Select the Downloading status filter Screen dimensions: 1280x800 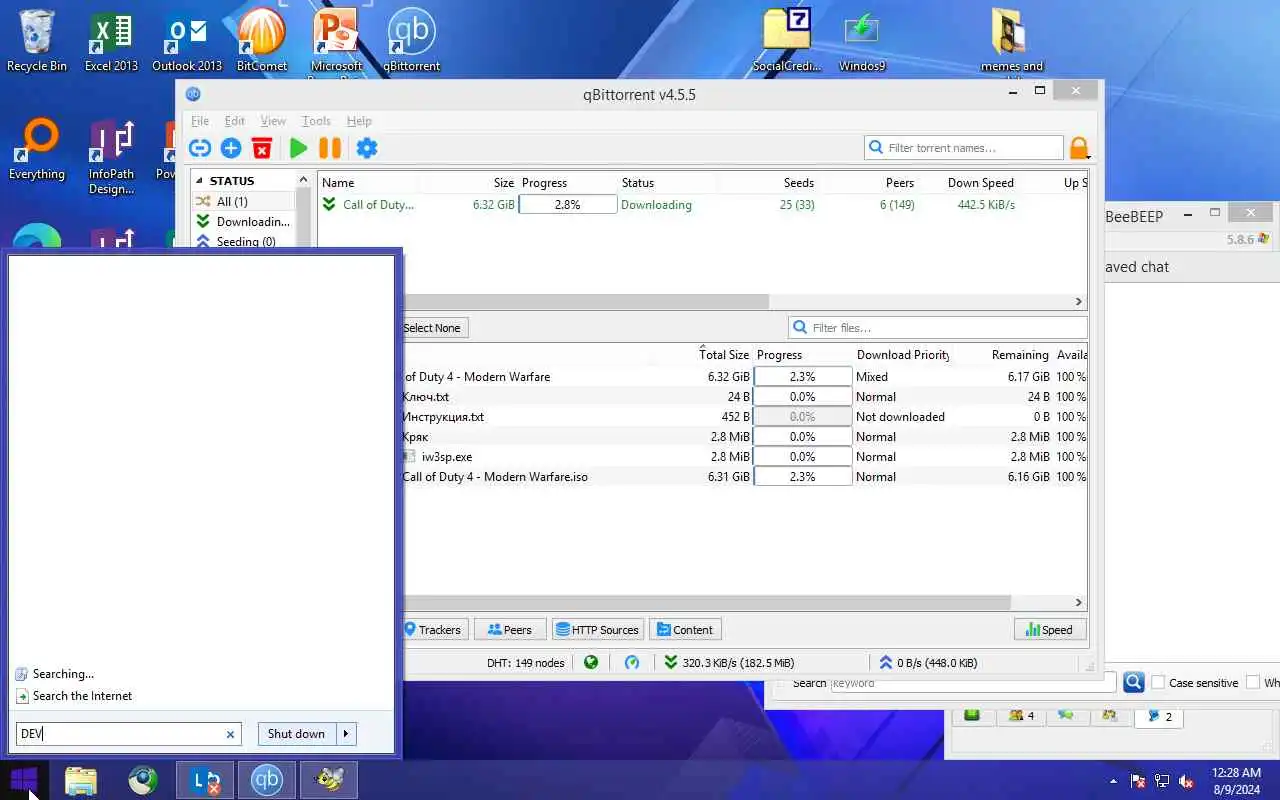(x=243, y=221)
